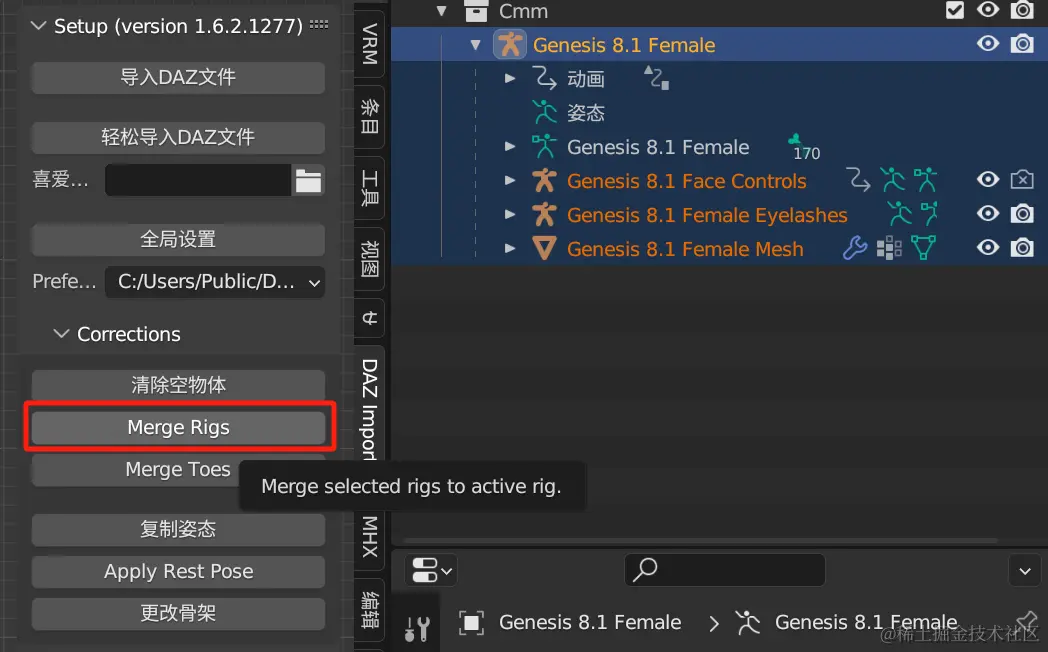
Task: Click the Cmm collection box icon
Action: [x=476, y=11]
